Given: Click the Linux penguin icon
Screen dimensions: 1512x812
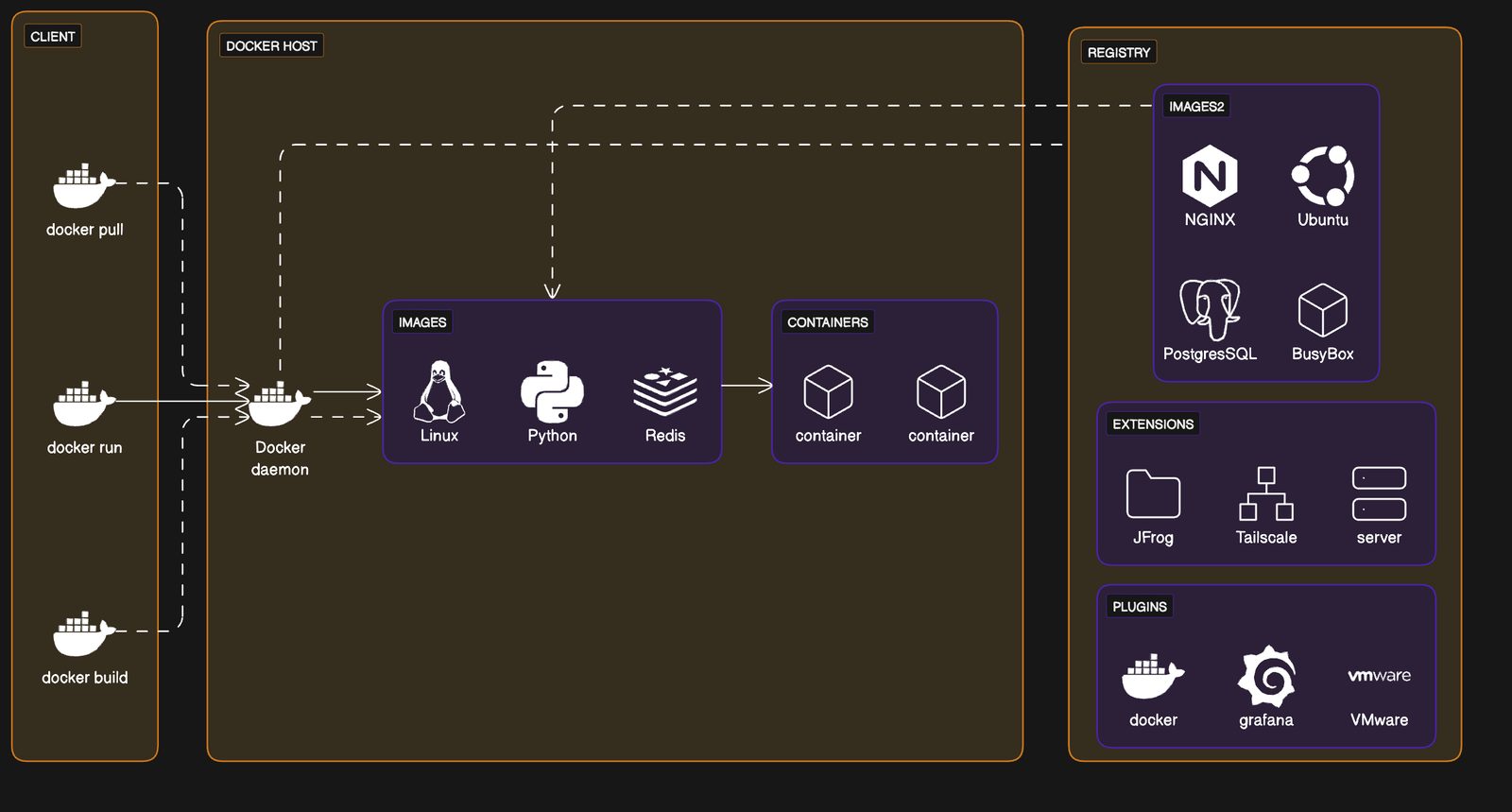Looking at the screenshot, I should coord(438,391).
